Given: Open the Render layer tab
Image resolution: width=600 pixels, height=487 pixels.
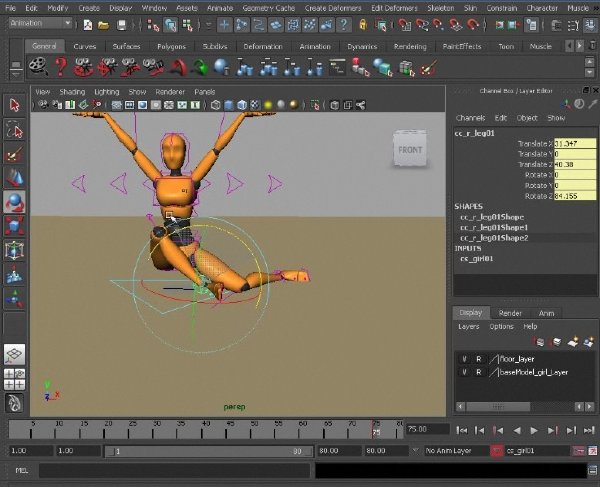Looking at the screenshot, I should (510, 313).
